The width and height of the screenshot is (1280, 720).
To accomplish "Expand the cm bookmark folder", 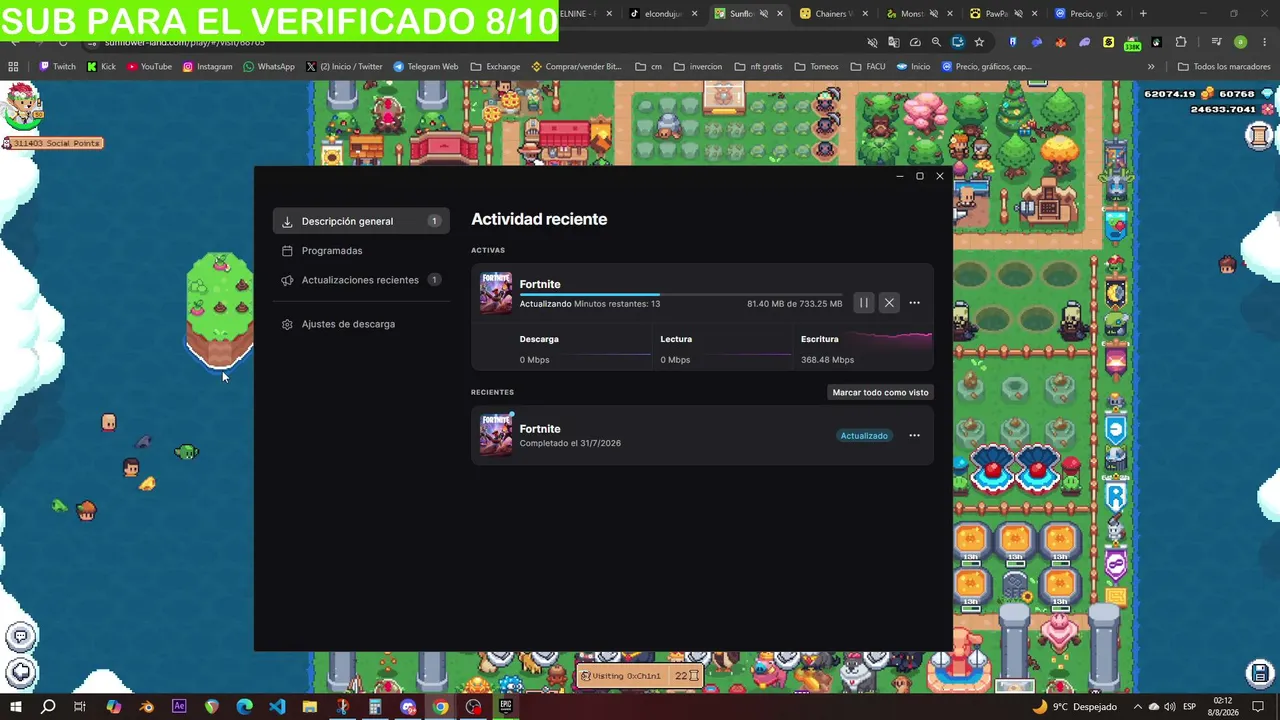I will 649,67.
